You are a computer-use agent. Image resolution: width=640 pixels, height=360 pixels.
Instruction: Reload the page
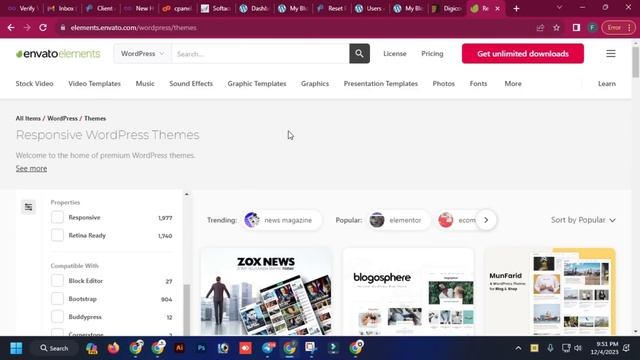43,28
